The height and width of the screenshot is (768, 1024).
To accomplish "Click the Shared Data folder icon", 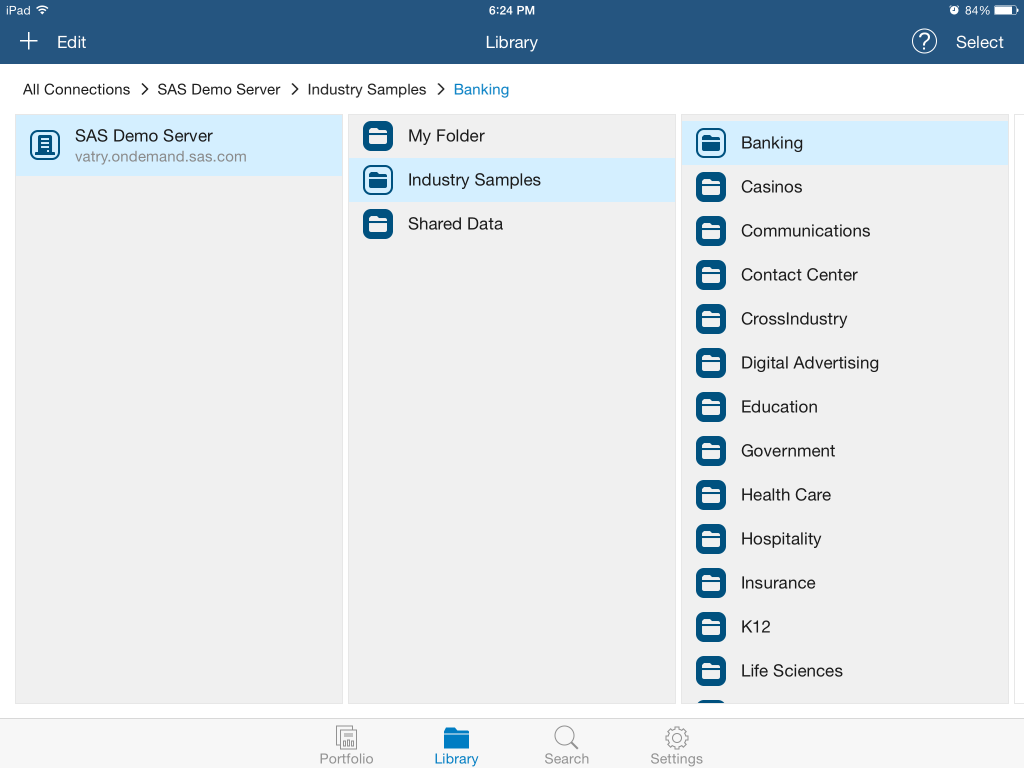I will pyautogui.click(x=378, y=224).
